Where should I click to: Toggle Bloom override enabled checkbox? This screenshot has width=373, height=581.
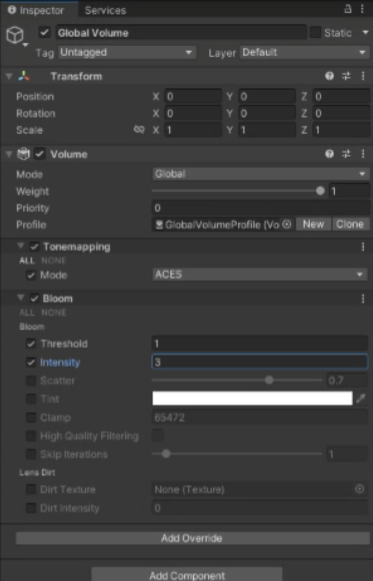click(34, 299)
